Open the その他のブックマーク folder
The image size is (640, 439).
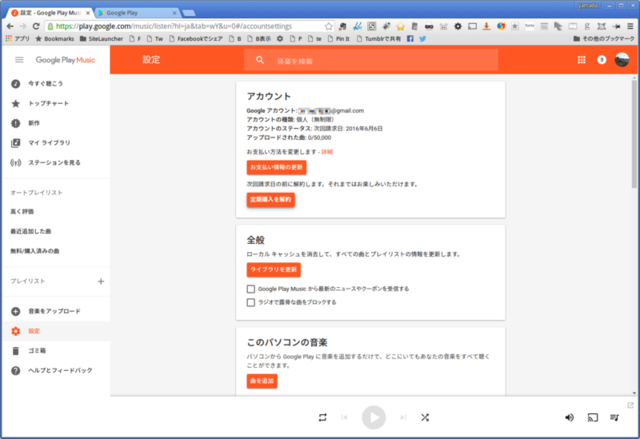tap(604, 39)
